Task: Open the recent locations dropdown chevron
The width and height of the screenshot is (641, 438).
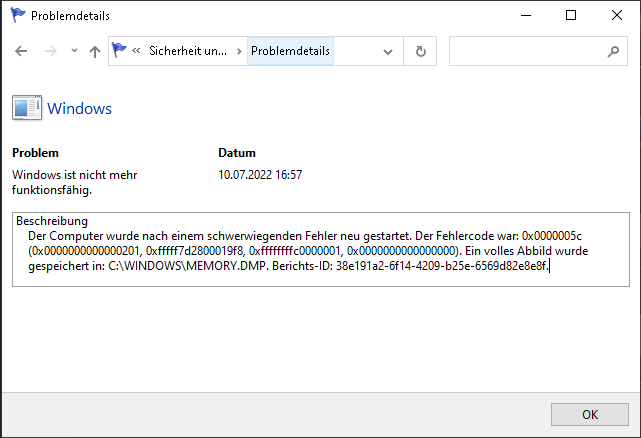Action: (74, 51)
